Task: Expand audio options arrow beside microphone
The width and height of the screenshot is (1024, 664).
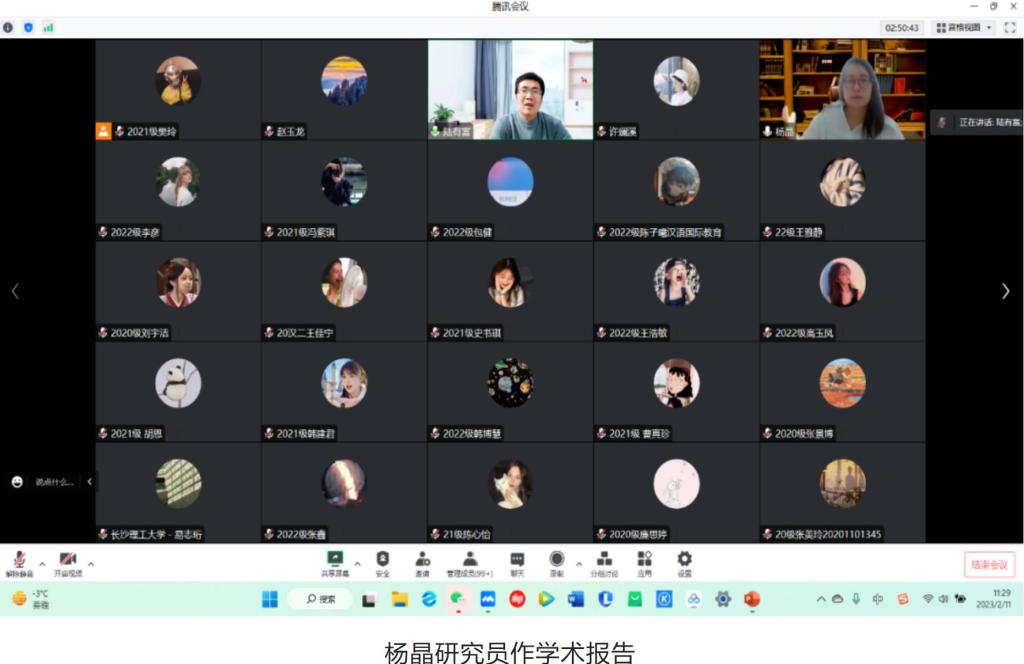Action: [x=42, y=564]
